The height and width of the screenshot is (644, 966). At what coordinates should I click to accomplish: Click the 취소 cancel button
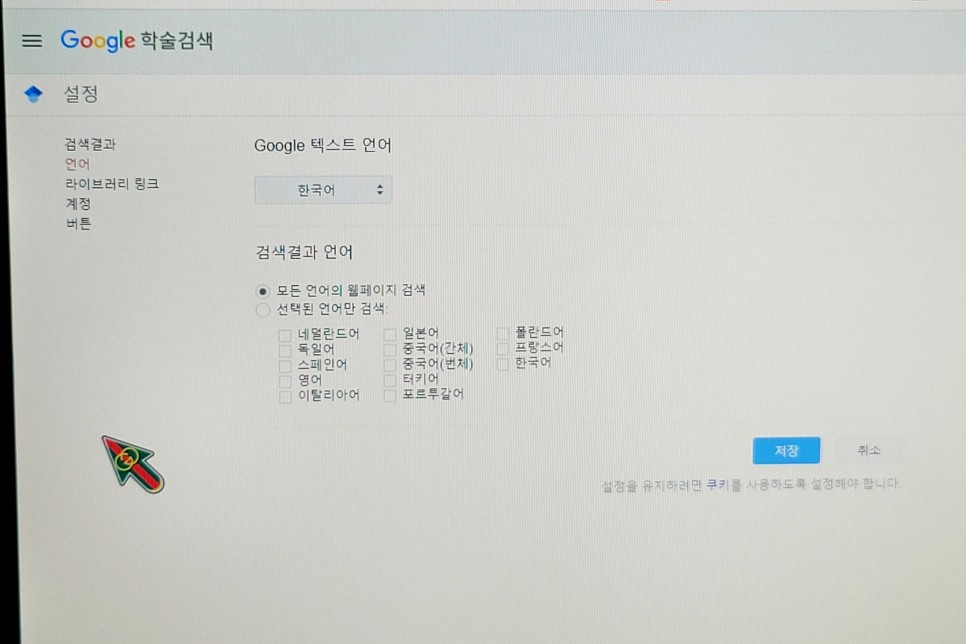tap(869, 450)
